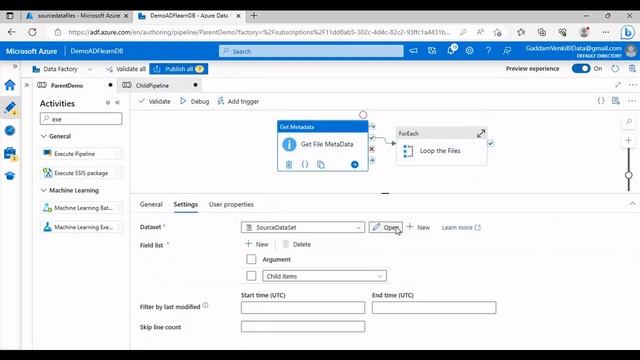Open the Monitor gauge icon in sidebar
Screen dimensions: 640x360
coord(10,131)
